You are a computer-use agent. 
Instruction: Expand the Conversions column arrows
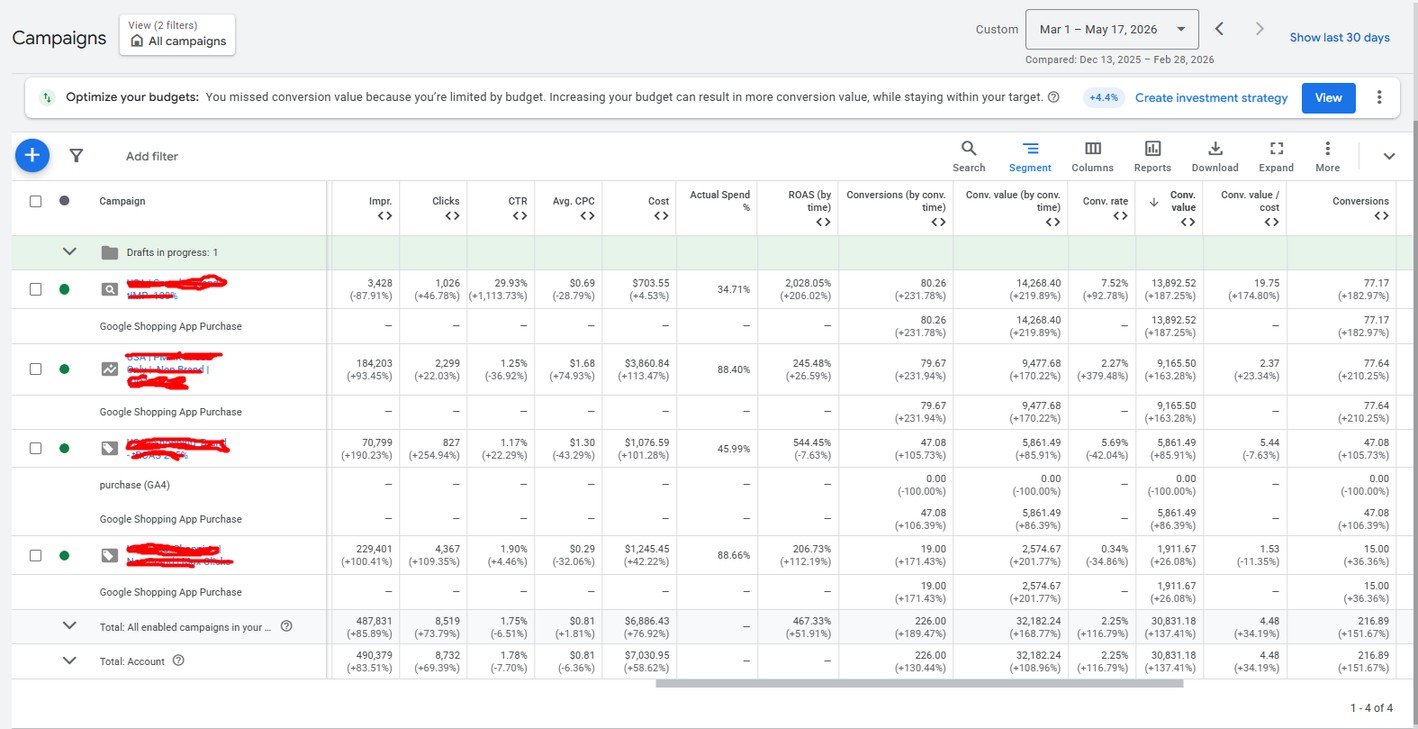(1381, 216)
